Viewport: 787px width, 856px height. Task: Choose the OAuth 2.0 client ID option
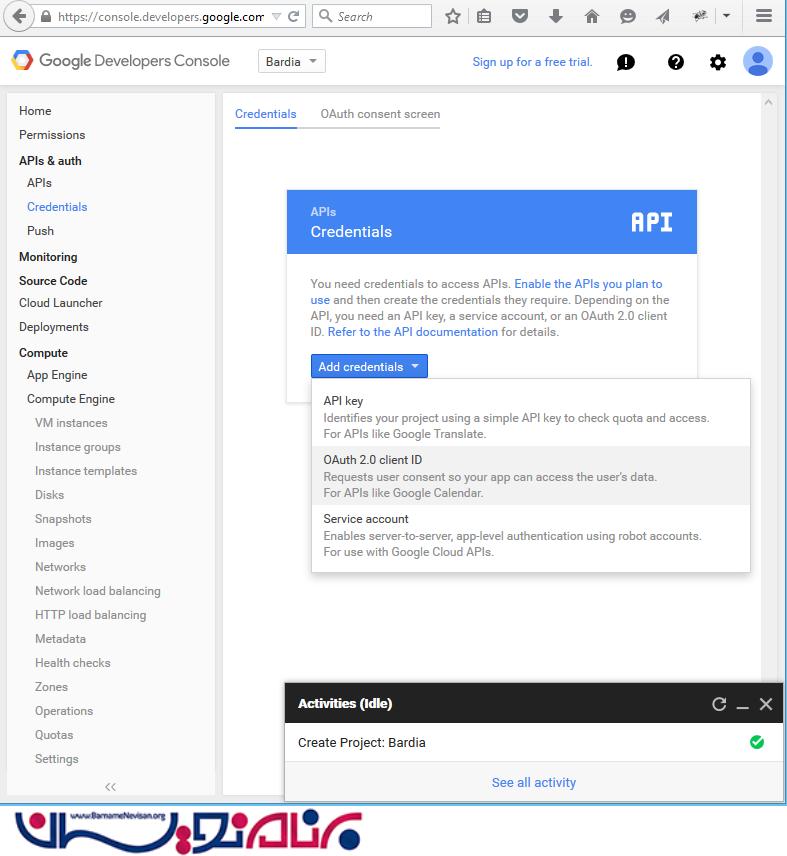click(x=530, y=476)
